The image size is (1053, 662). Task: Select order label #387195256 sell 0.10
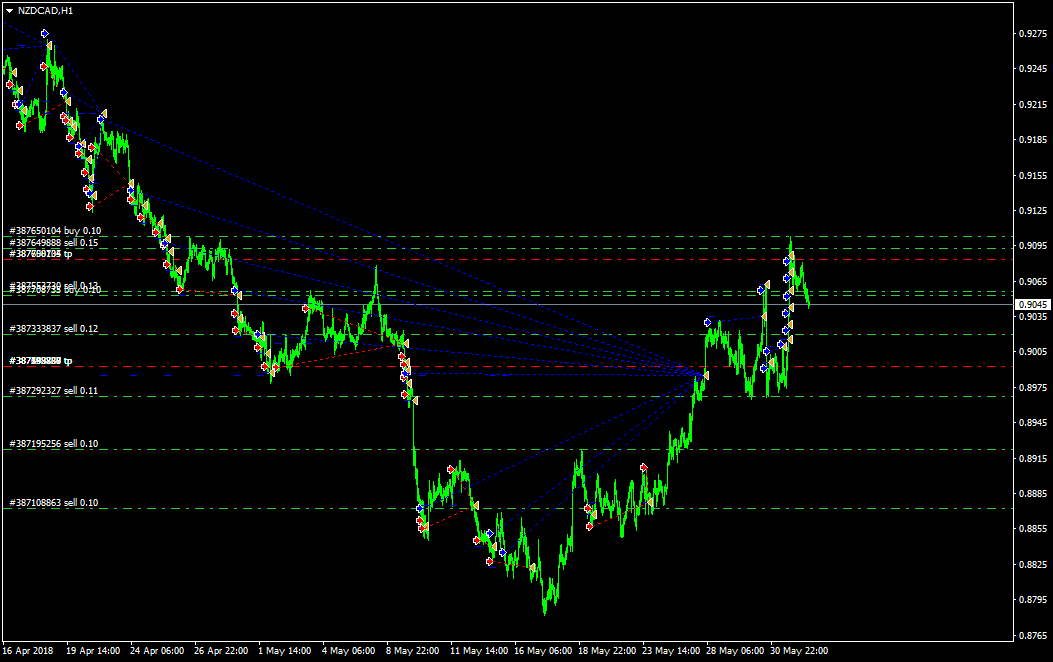click(x=54, y=444)
